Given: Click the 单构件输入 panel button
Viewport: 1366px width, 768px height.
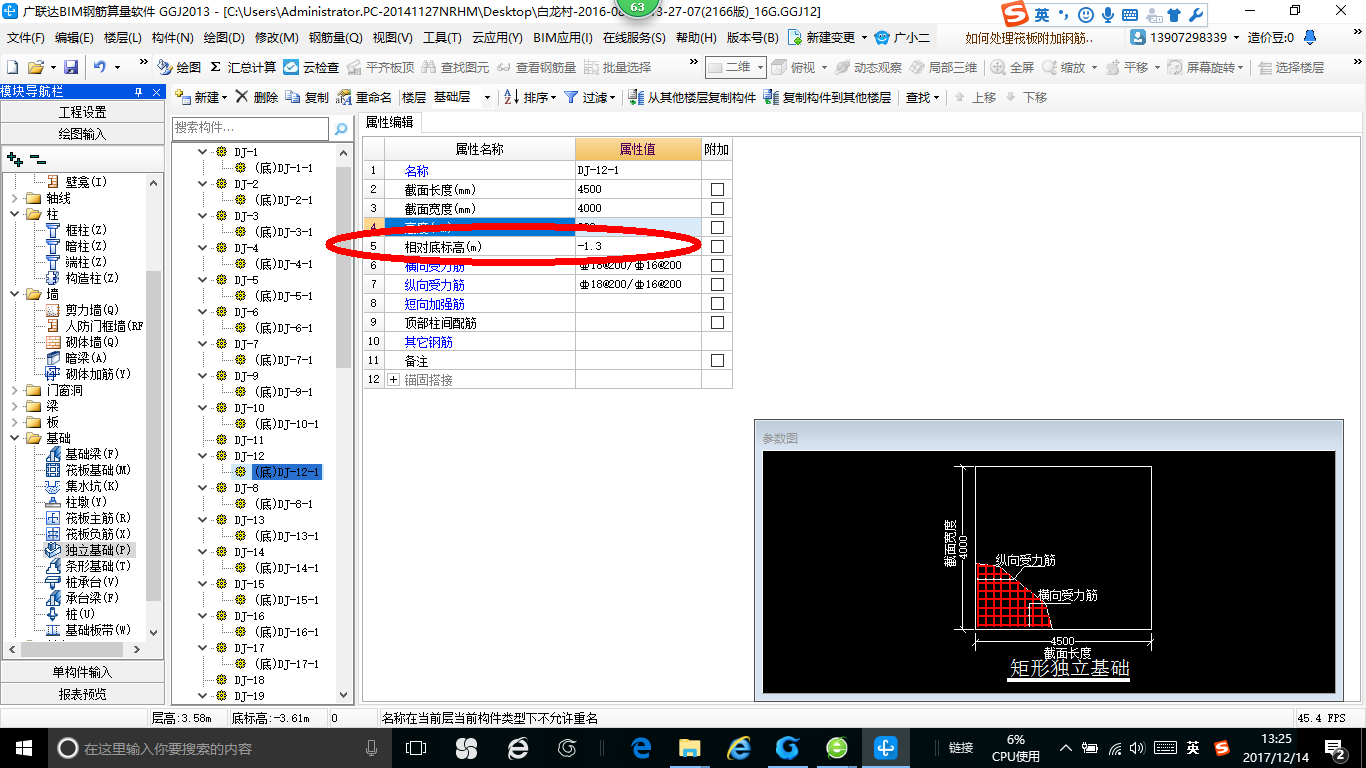Looking at the screenshot, I should [x=82, y=672].
